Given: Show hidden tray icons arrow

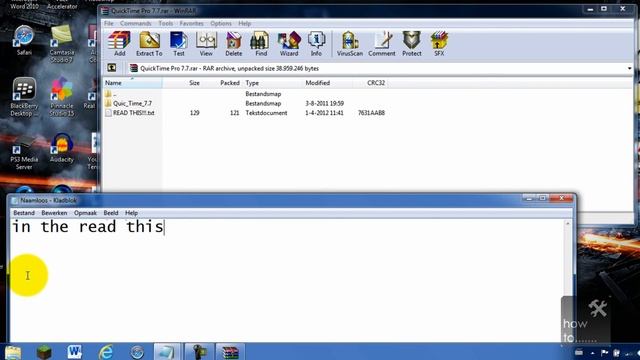Looking at the screenshot, I should 592,353.
